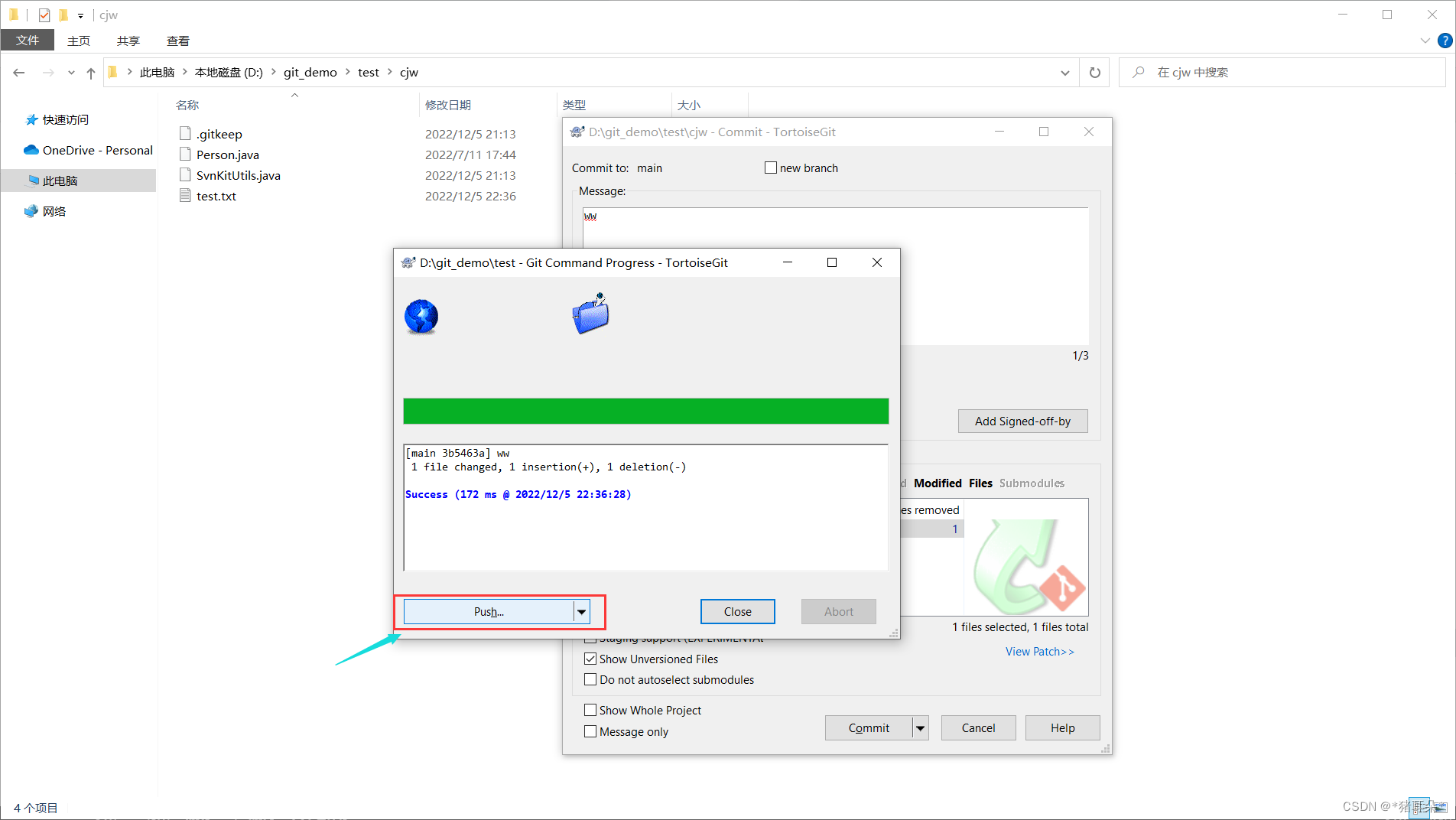Open the Push button dropdown arrow

pyautogui.click(x=582, y=611)
